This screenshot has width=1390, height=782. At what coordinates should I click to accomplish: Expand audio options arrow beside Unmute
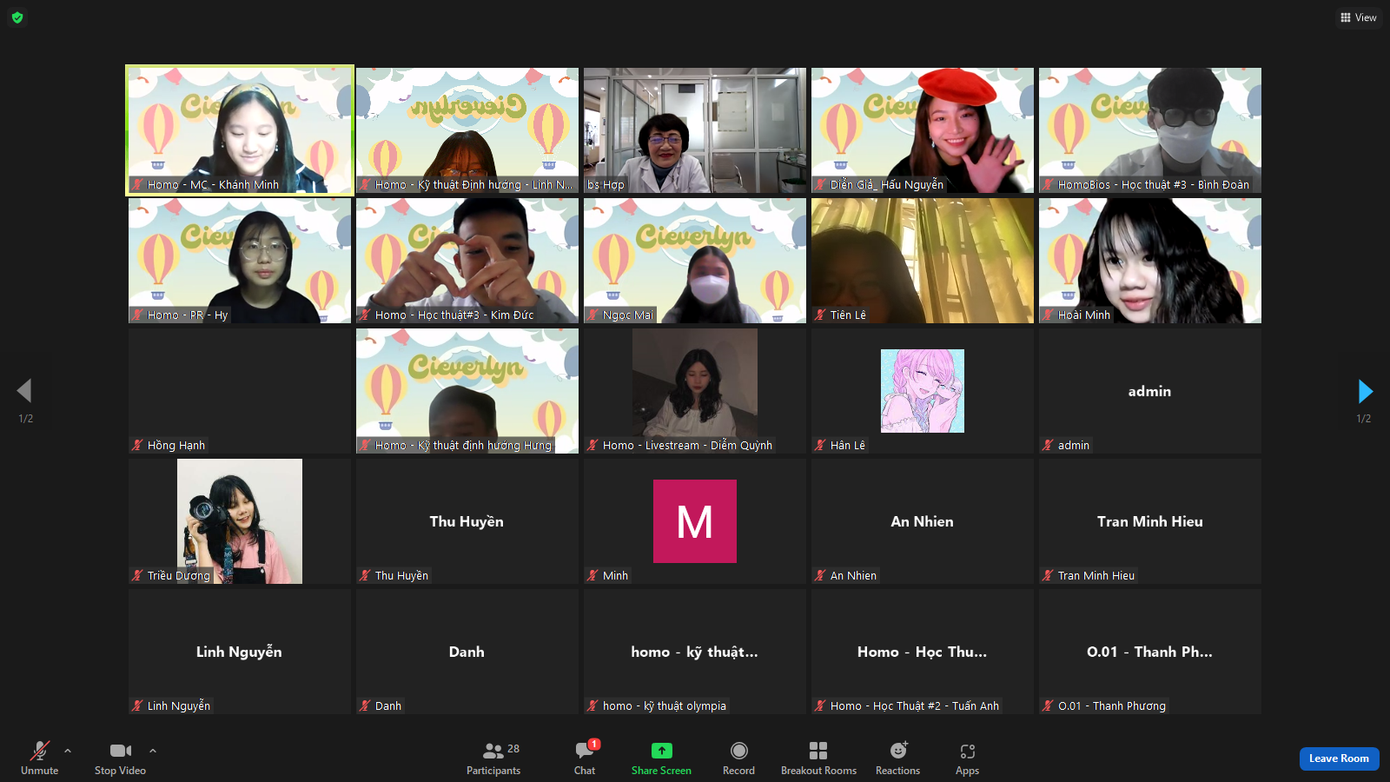pyautogui.click(x=68, y=751)
